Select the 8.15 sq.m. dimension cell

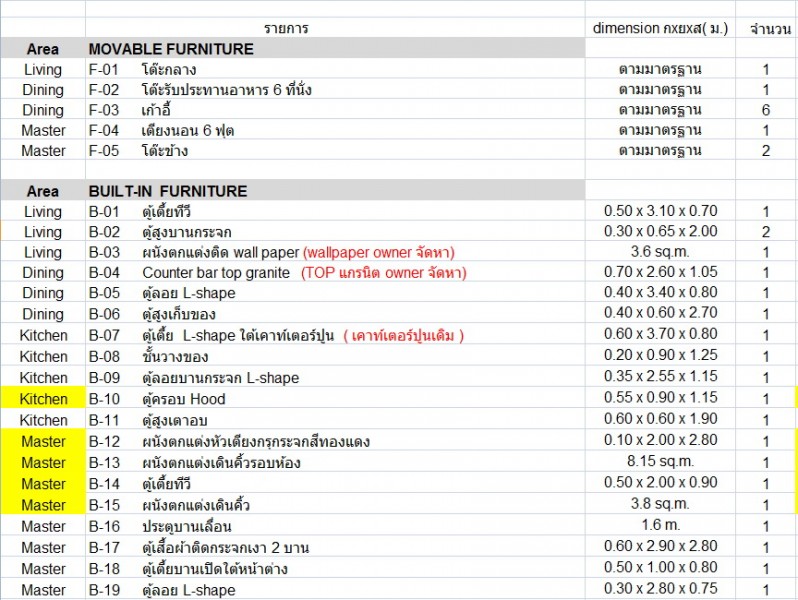pyautogui.click(x=660, y=462)
